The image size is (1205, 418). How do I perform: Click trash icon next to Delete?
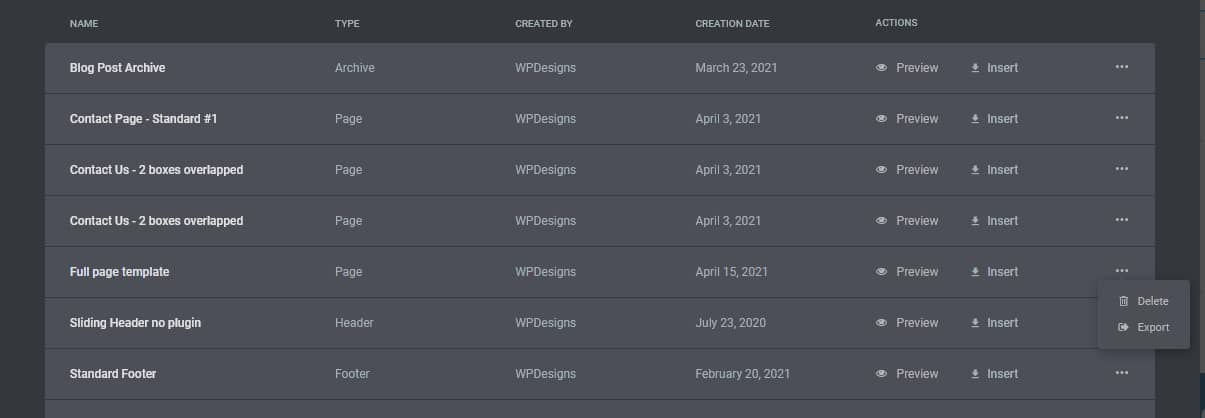pyautogui.click(x=1124, y=301)
